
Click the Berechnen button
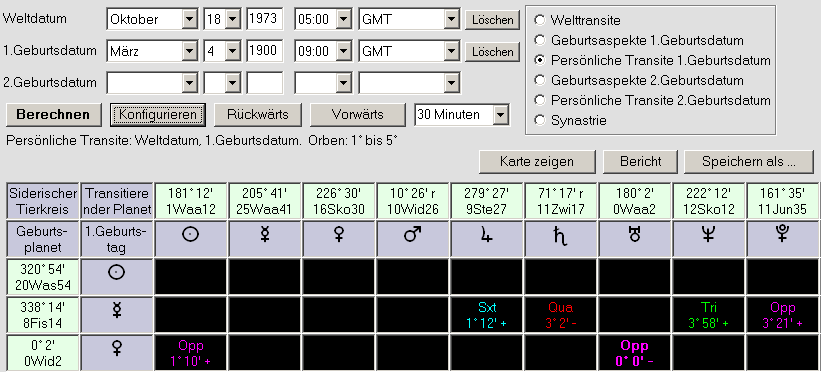click(53, 115)
